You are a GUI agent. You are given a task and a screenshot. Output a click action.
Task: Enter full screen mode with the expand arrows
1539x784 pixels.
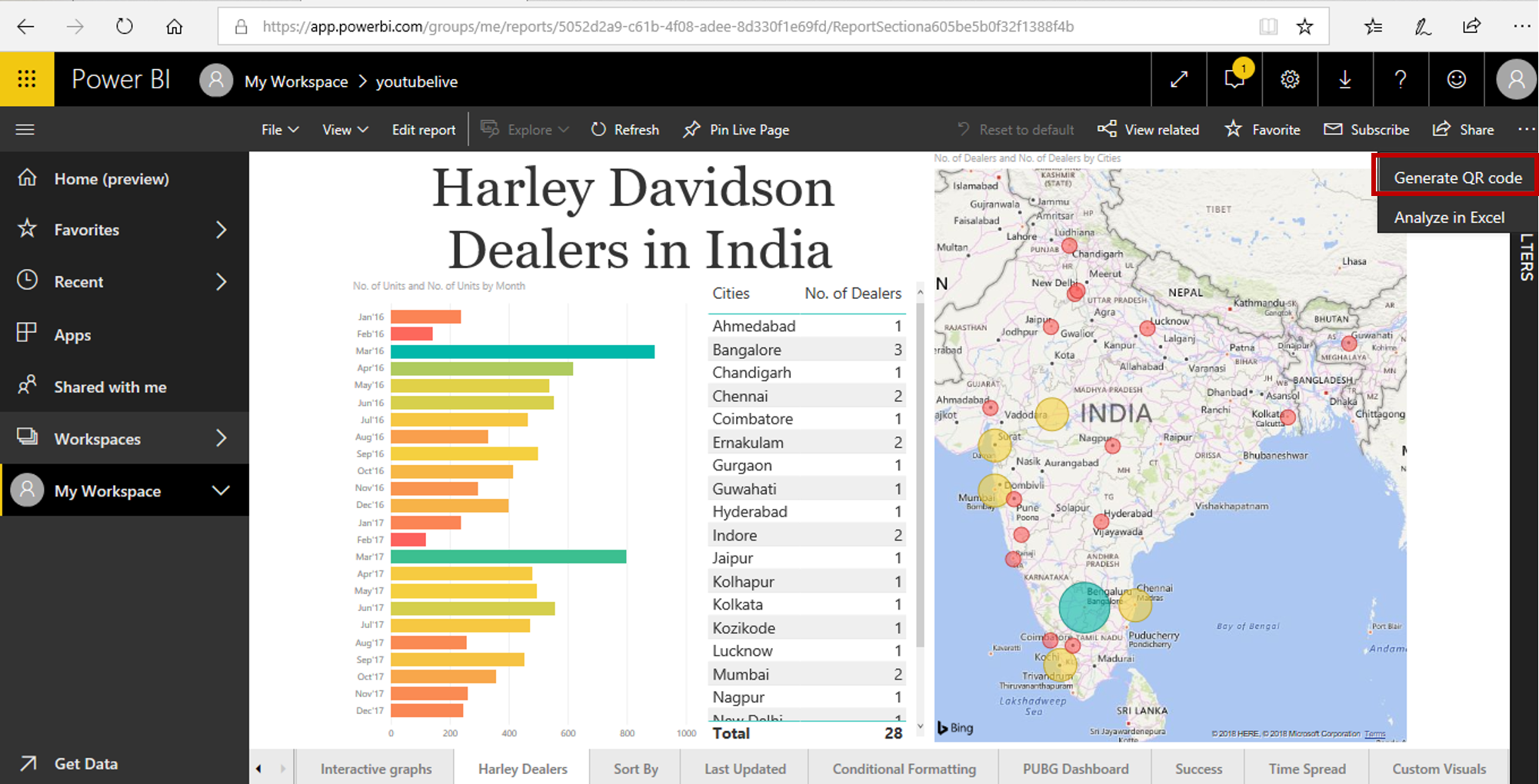tap(1179, 79)
